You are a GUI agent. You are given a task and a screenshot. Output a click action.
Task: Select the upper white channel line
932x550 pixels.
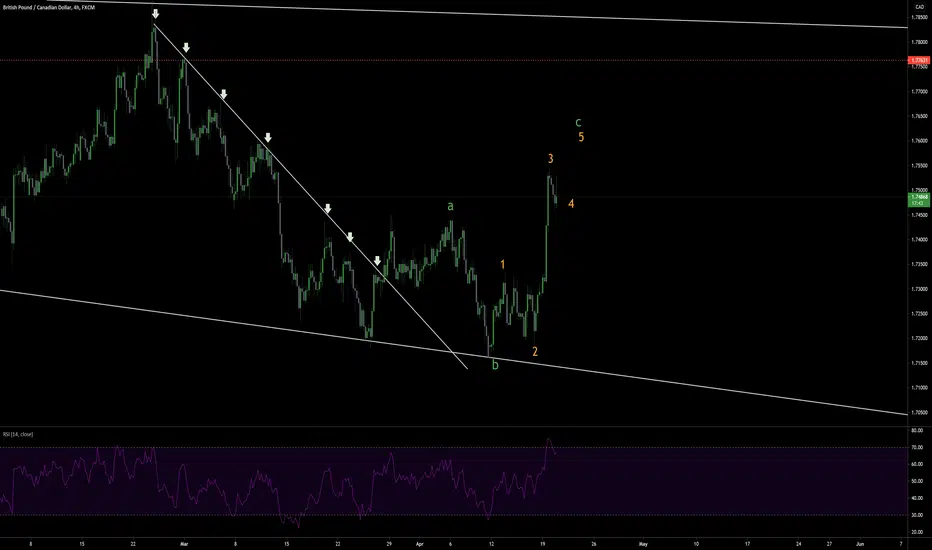[x=476, y=14]
